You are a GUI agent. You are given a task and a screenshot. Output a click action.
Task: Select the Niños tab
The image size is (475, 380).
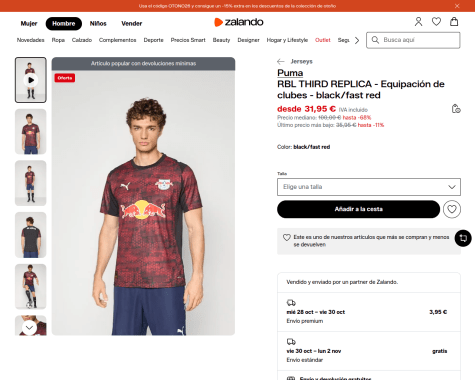point(98,24)
